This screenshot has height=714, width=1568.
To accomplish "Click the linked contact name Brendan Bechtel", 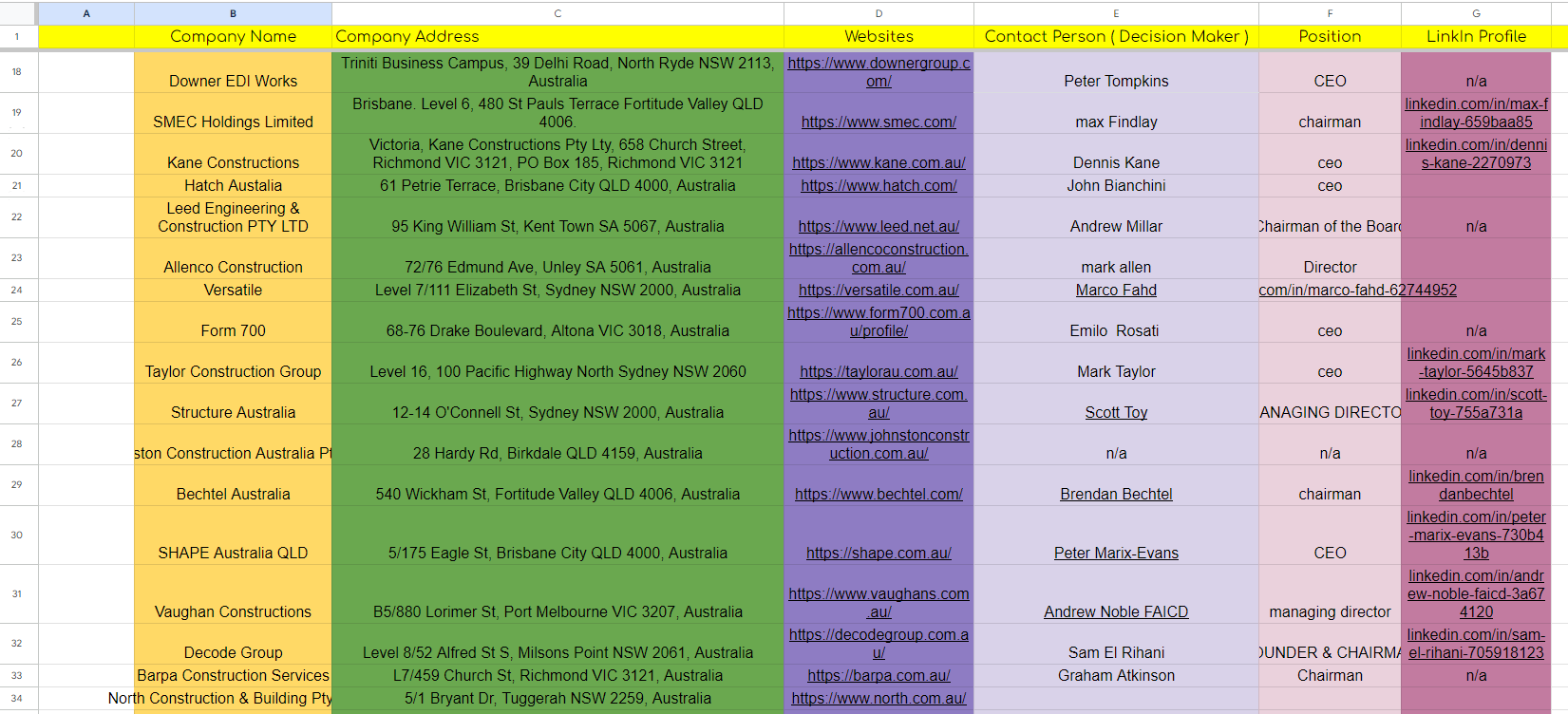I will (1116, 494).
